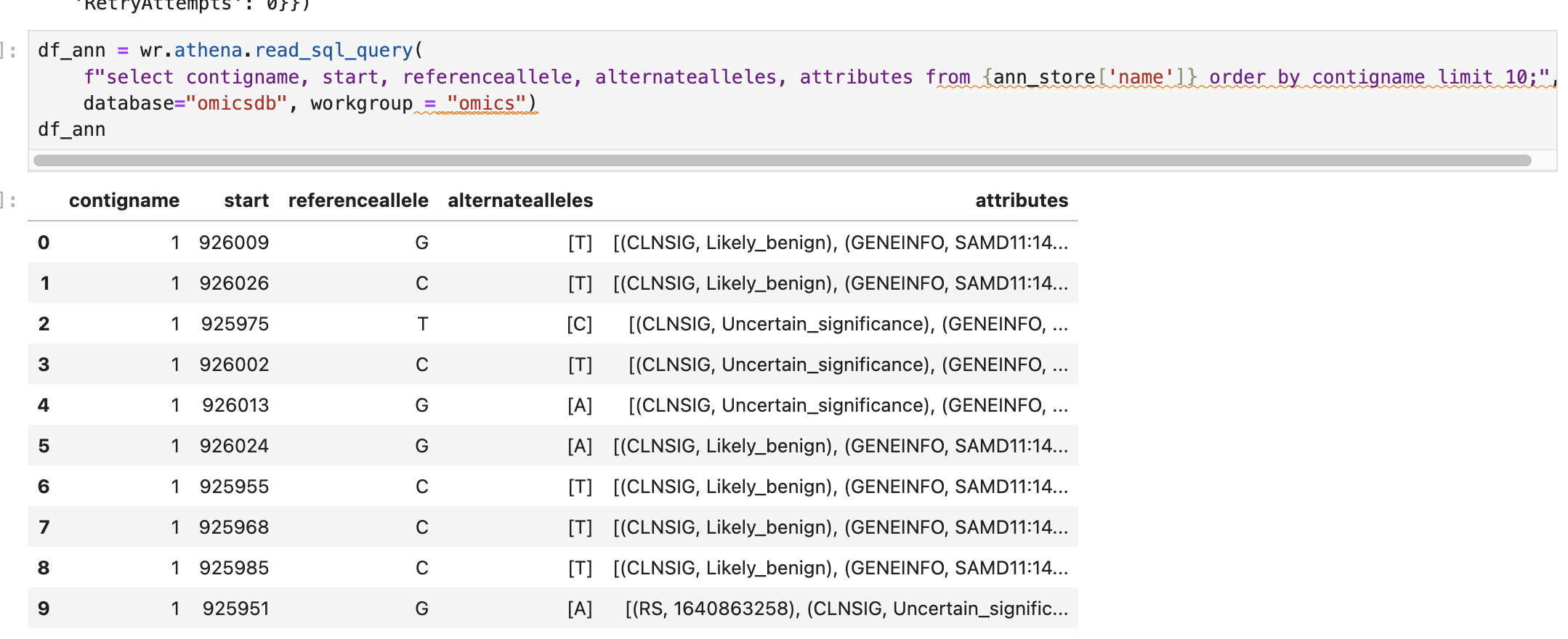
Task: Select start value 925955
Action: click(x=234, y=487)
